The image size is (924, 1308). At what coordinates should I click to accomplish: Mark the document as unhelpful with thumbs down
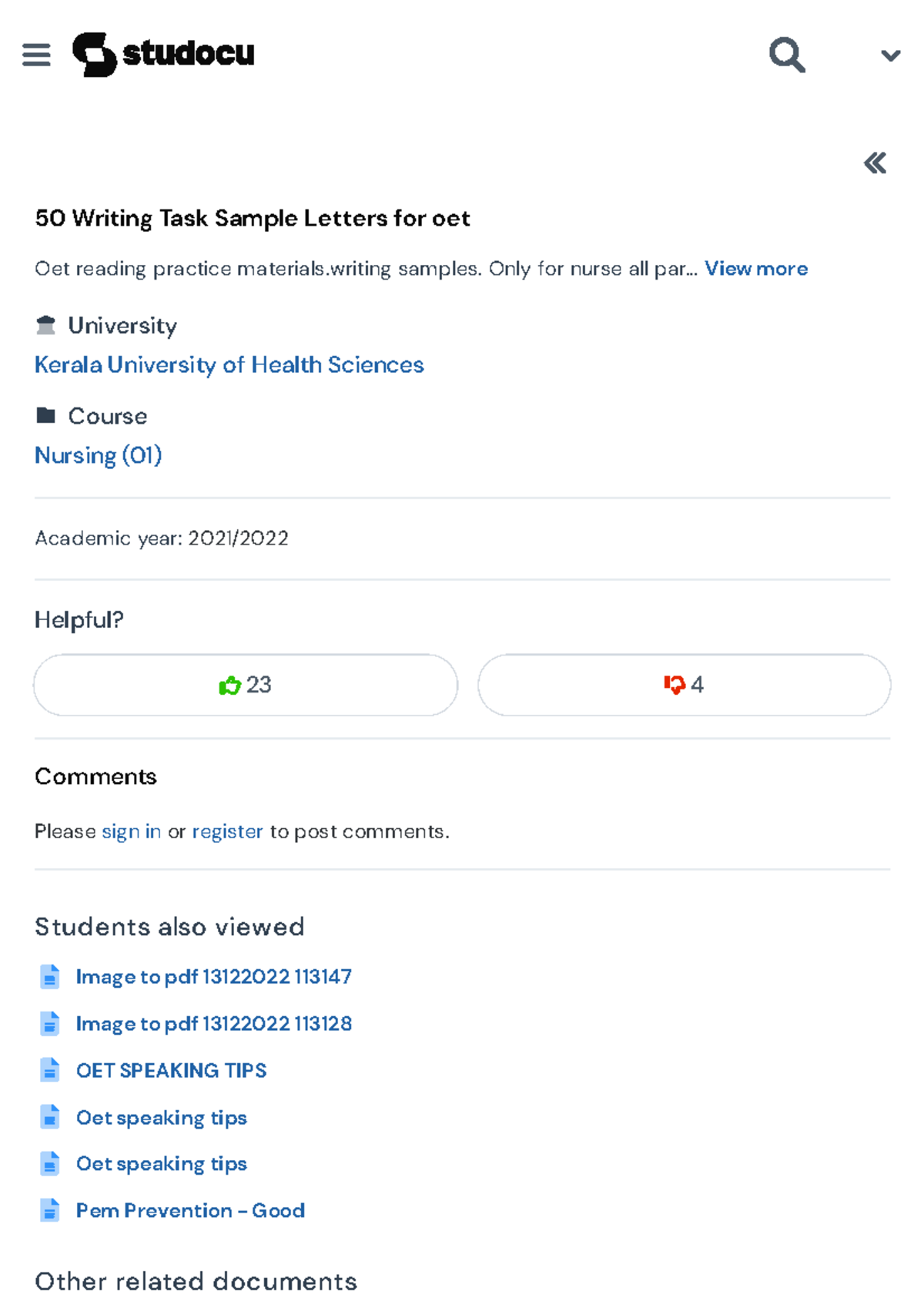(684, 685)
